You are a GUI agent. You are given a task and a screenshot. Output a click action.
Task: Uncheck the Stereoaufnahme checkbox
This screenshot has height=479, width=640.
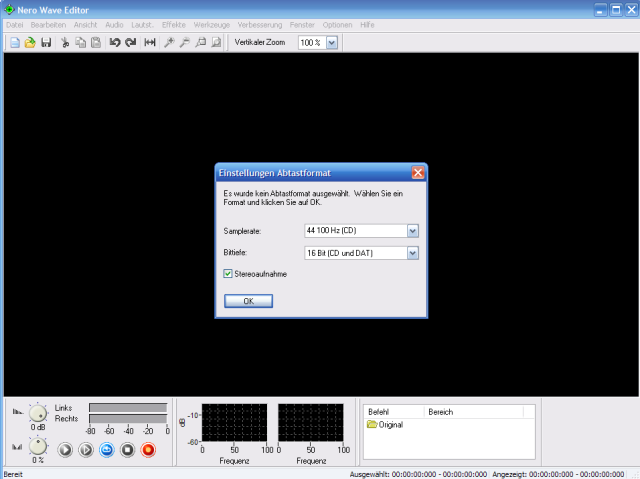[x=228, y=274]
